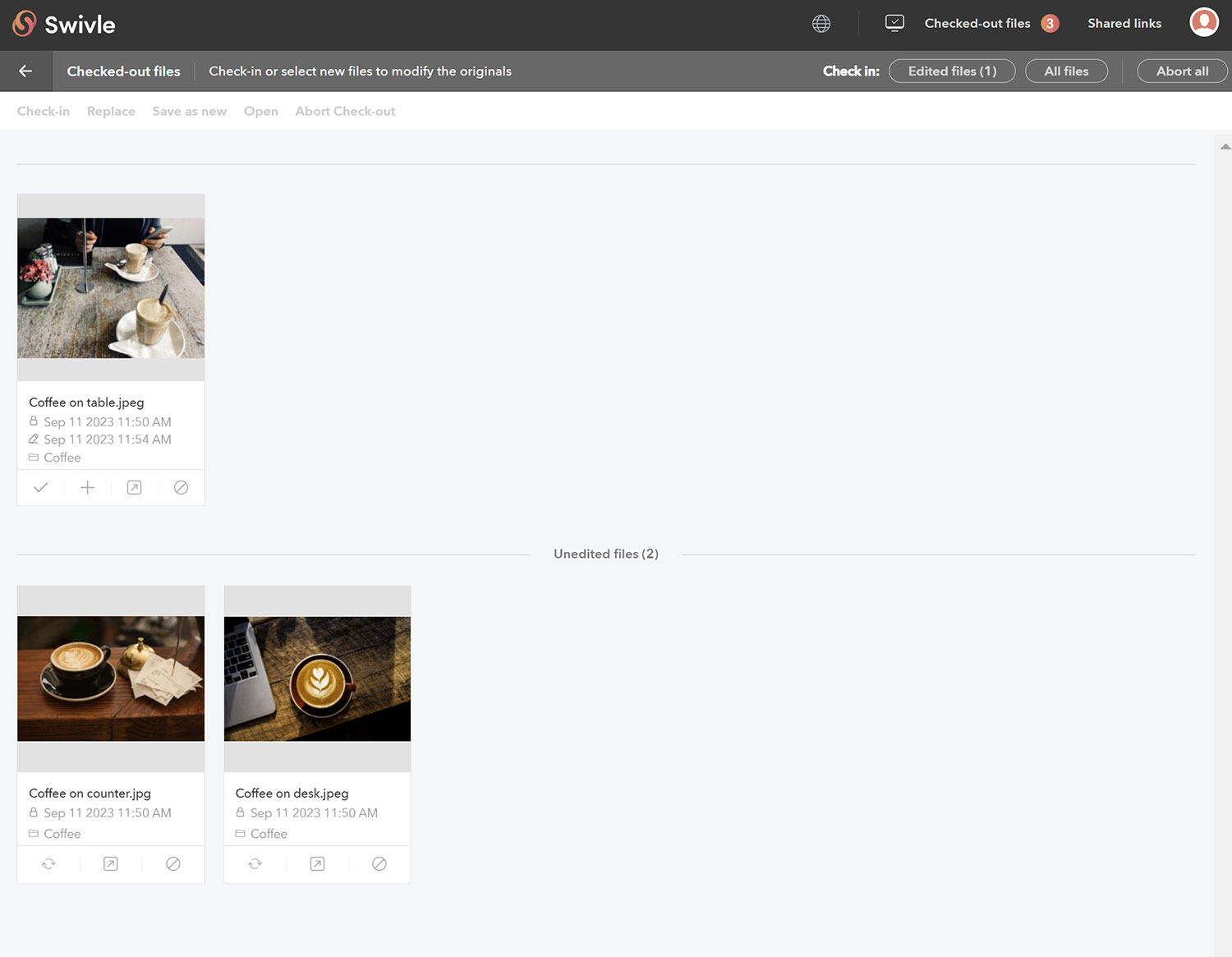The image size is (1232, 957).
Task: Click the Swivle logo
Action: tap(64, 25)
